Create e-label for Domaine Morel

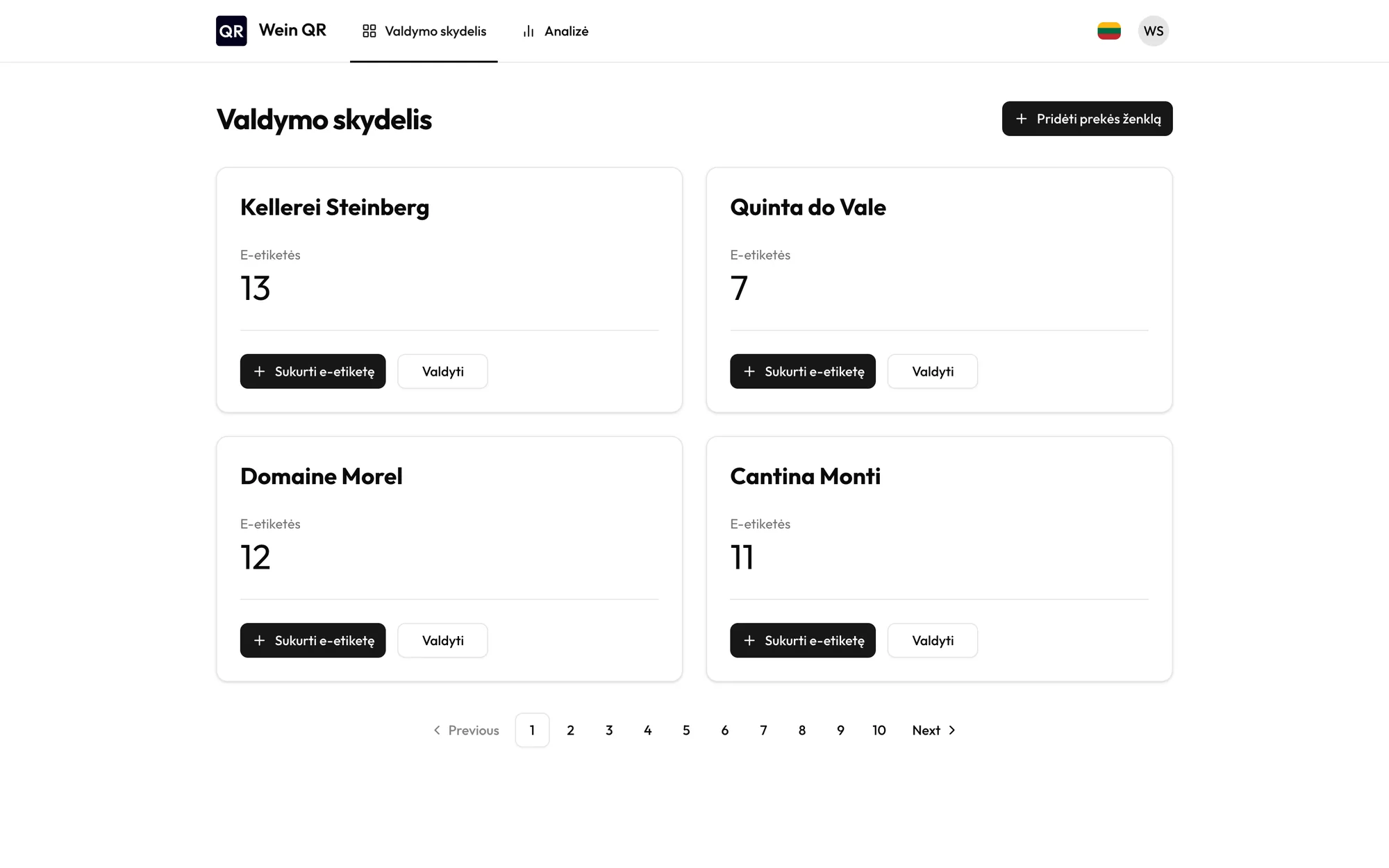tap(313, 640)
